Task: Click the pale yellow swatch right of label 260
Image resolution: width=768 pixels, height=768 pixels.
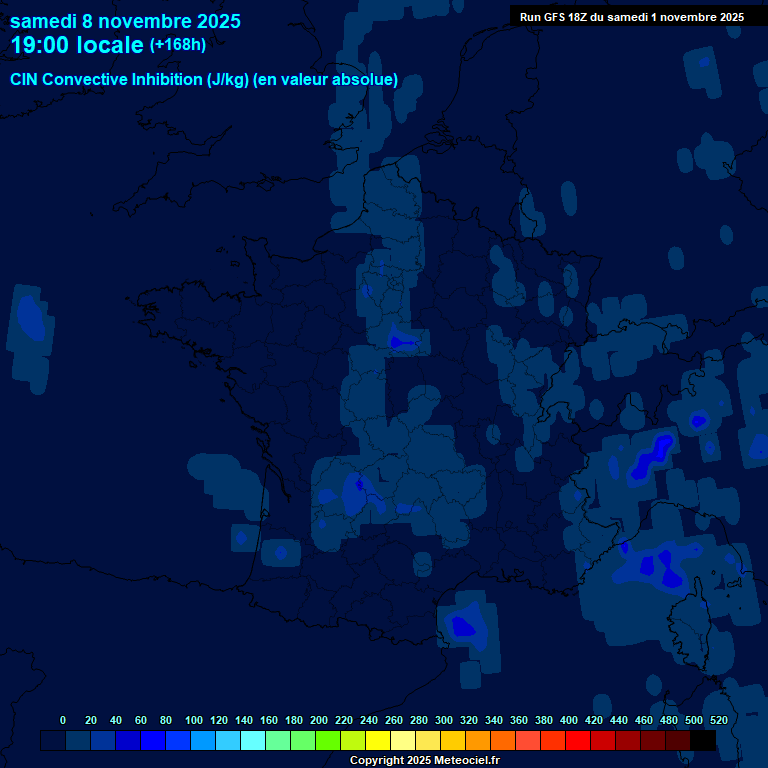Action: (403, 741)
